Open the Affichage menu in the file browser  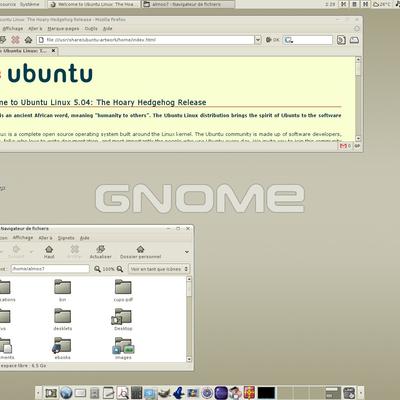(23, 238)
